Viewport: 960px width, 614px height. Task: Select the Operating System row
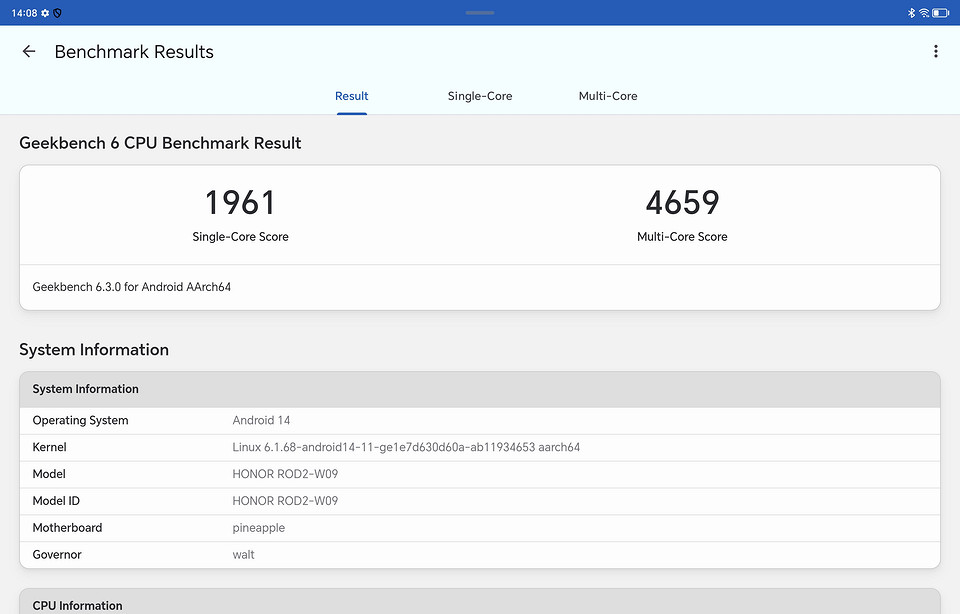click(480, 421)
